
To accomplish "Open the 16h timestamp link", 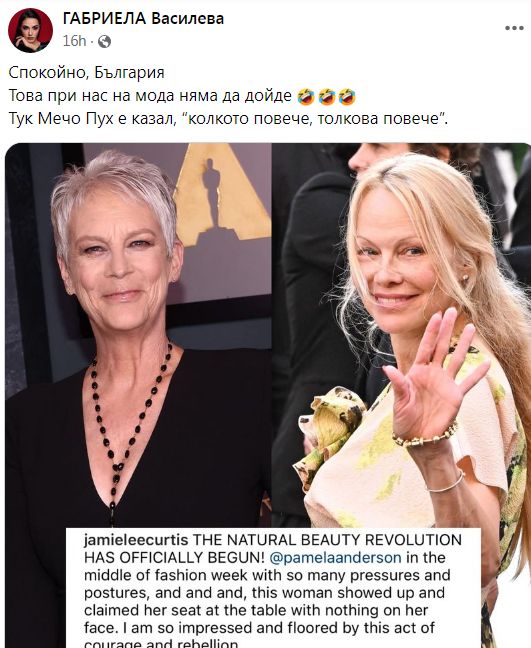I will (x=74, y=41).
